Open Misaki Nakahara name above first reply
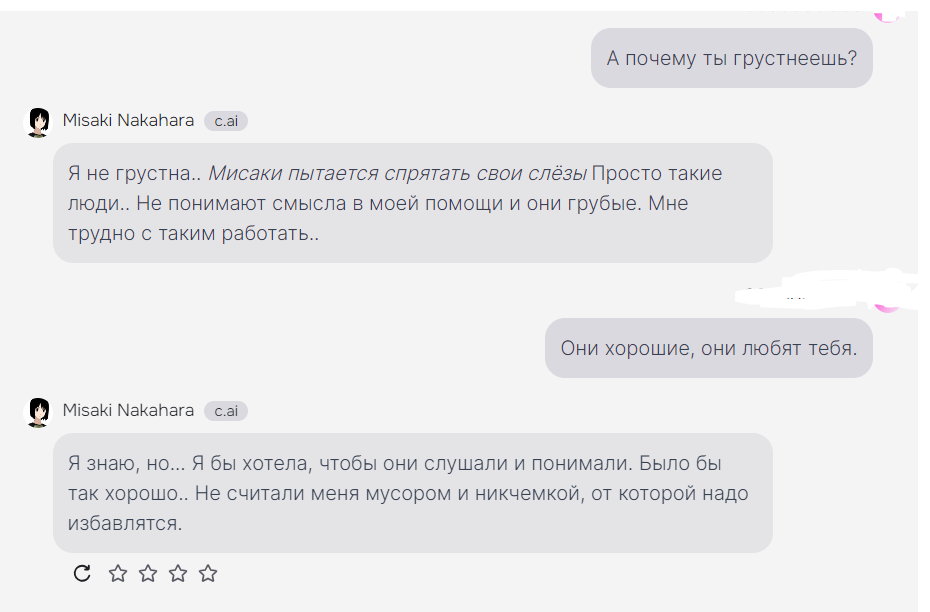Screen dimensions: 930x612 tap(128, 121)
